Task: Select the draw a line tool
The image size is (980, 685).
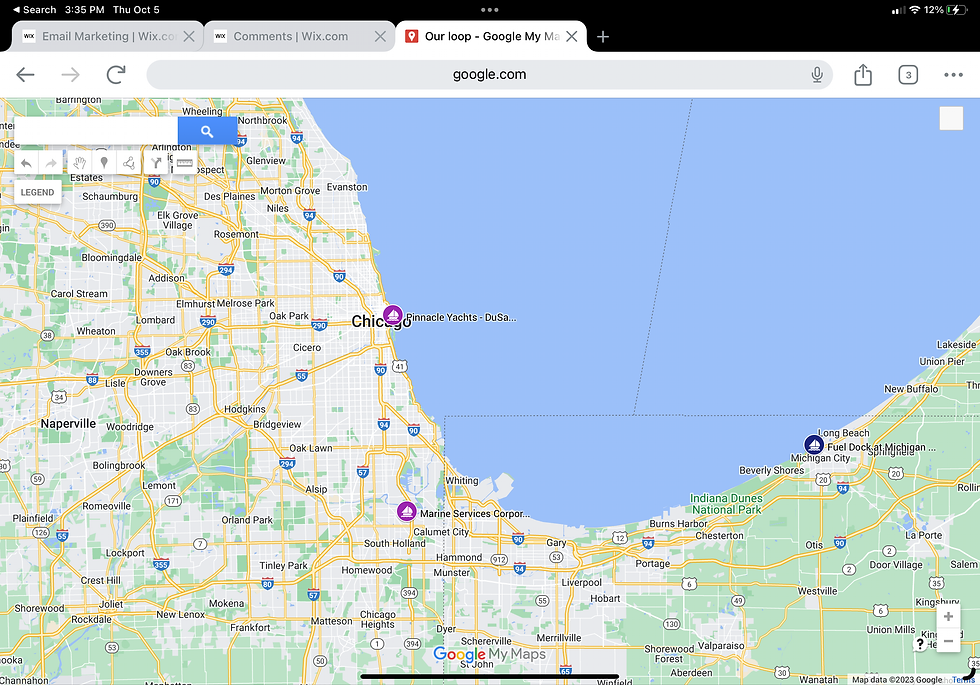Action: [128, 164]
